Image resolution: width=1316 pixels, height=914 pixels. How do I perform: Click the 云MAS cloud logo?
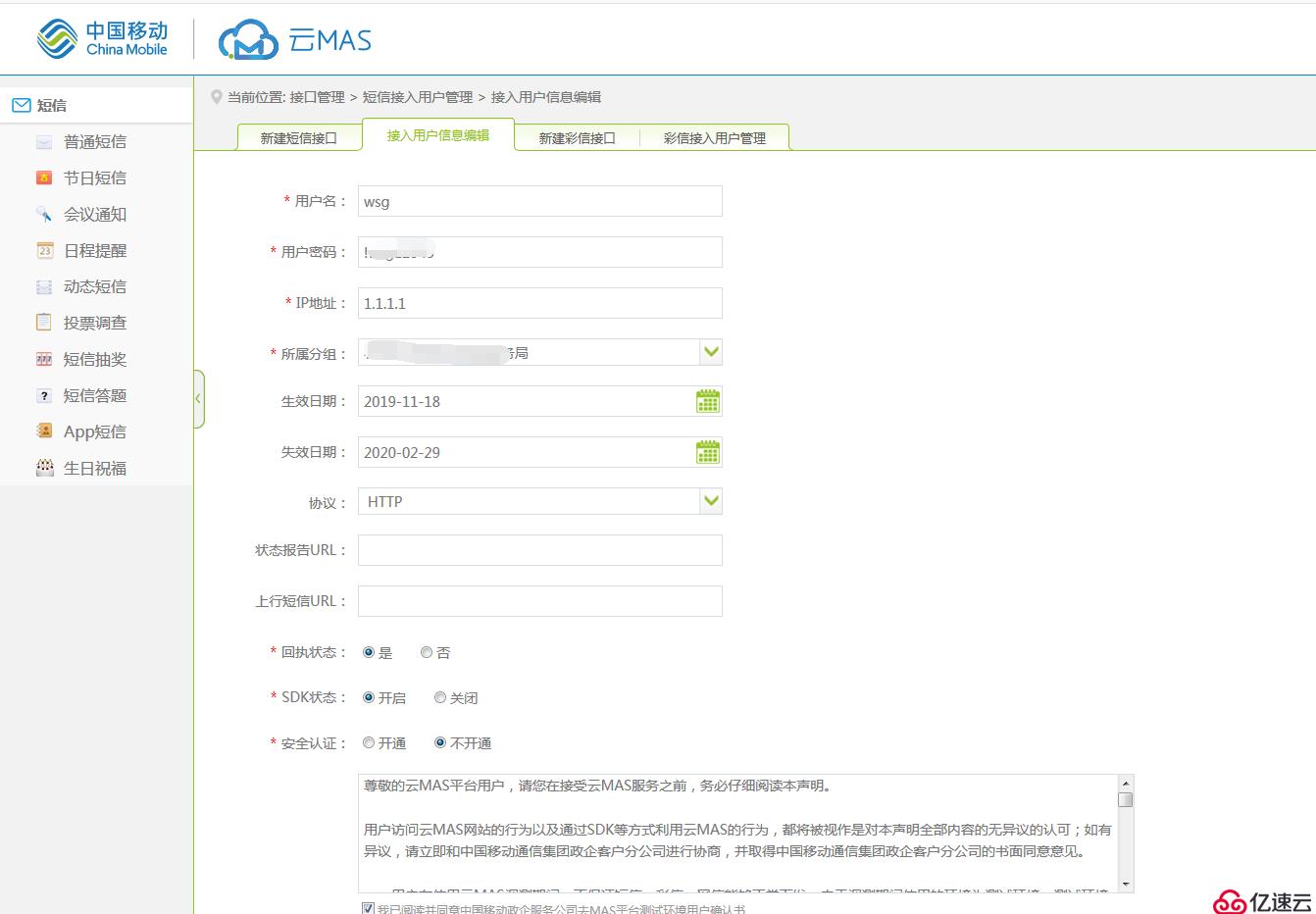point(294,40)
